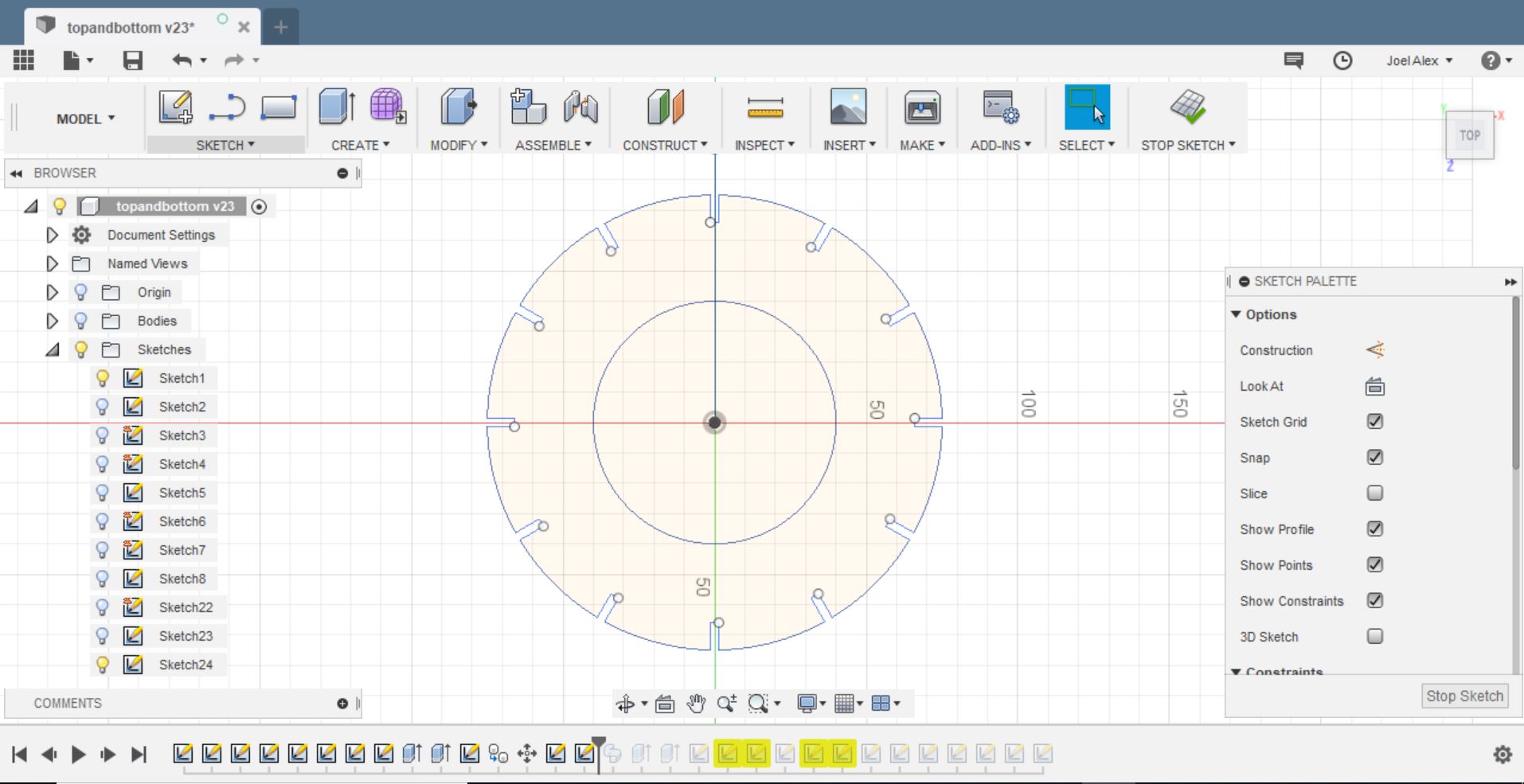Viewport: 1524px width, 784px height.
Task: Click the Offset Plane construct icon
Action: pos(665,107)
